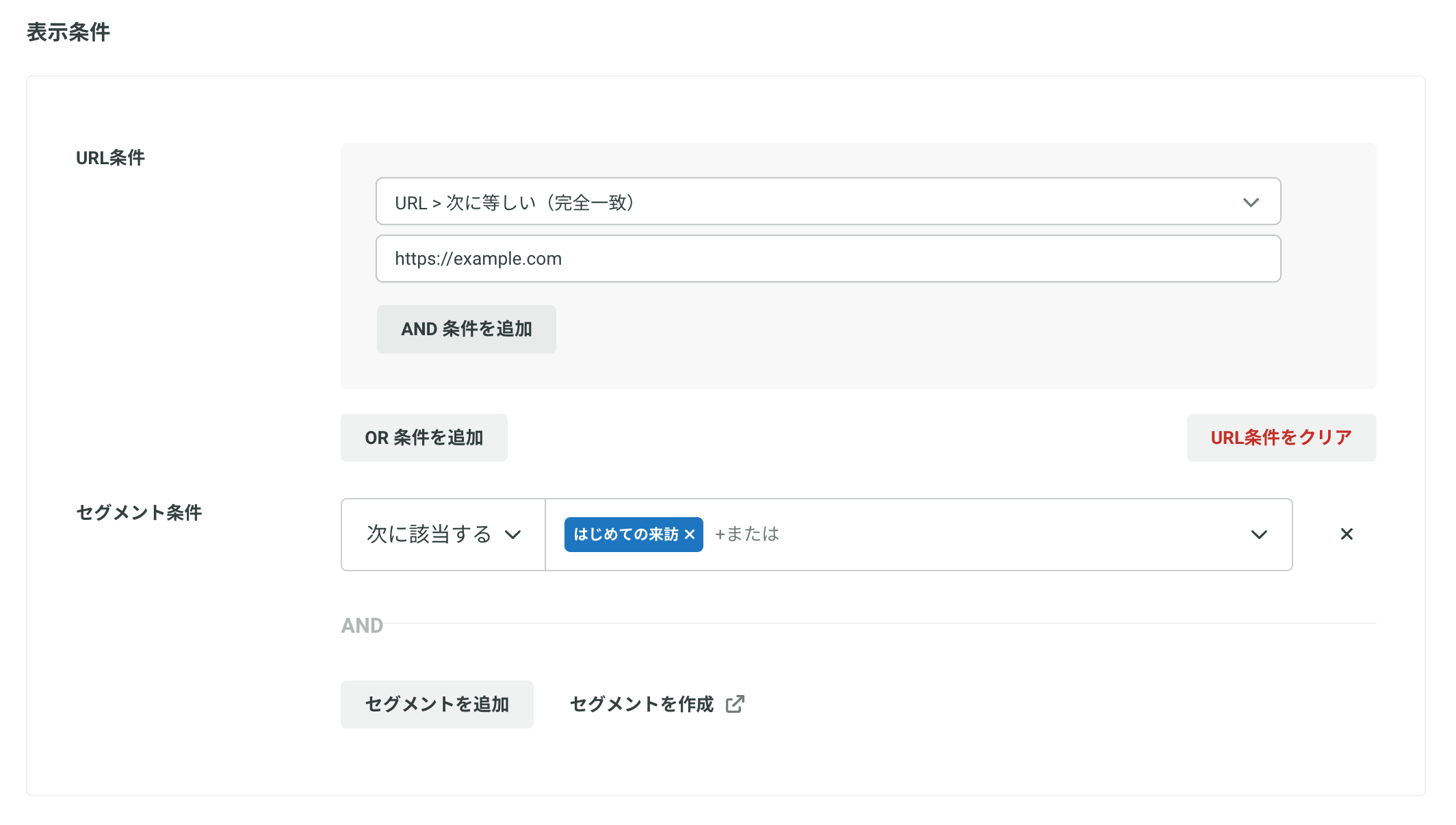Select the はじめての来訪 segment tag
This screenshot has width=1456, height=825.
pos(625,534)
